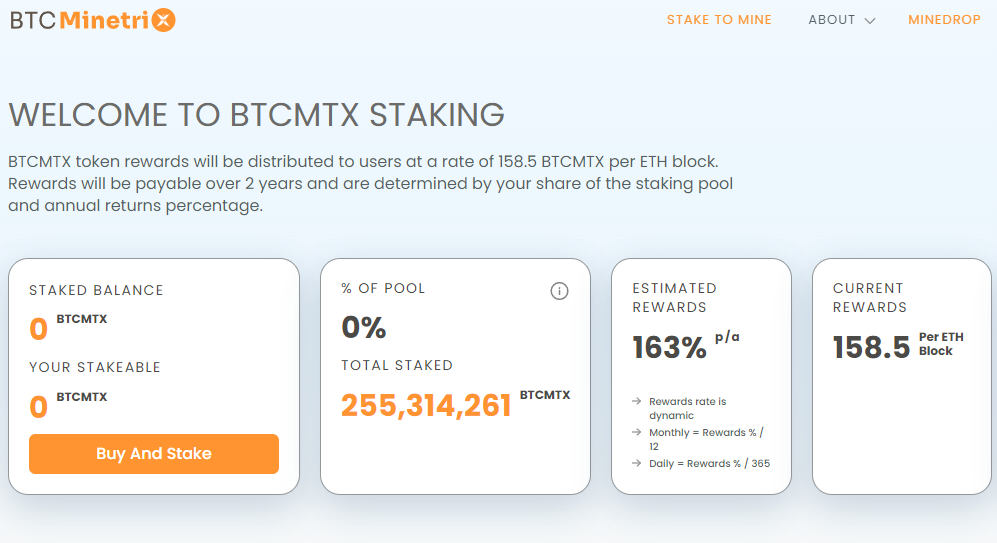
Task: Click the orange X emblem in logo
Action: click(163, 20)
